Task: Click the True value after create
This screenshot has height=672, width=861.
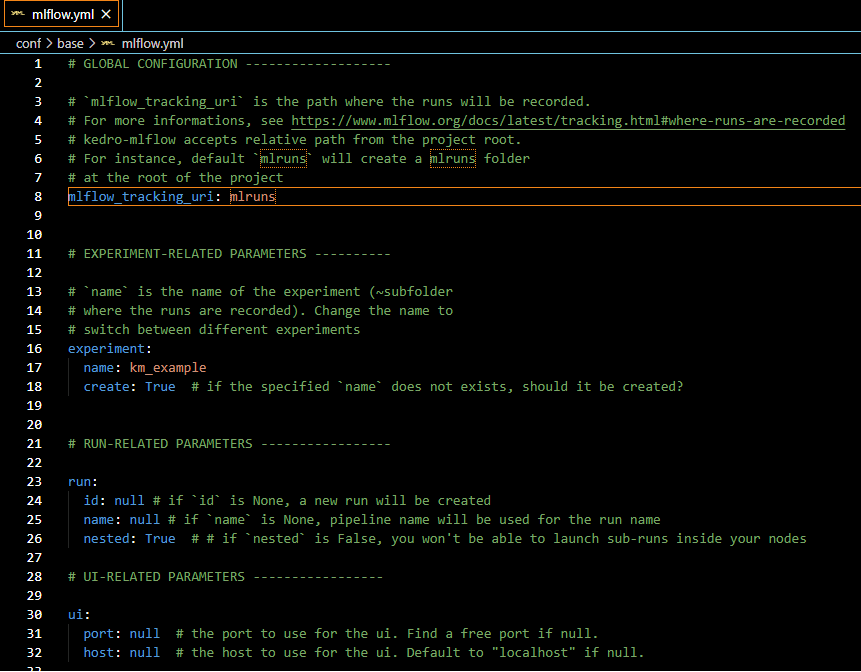Action: pos(160,387)
